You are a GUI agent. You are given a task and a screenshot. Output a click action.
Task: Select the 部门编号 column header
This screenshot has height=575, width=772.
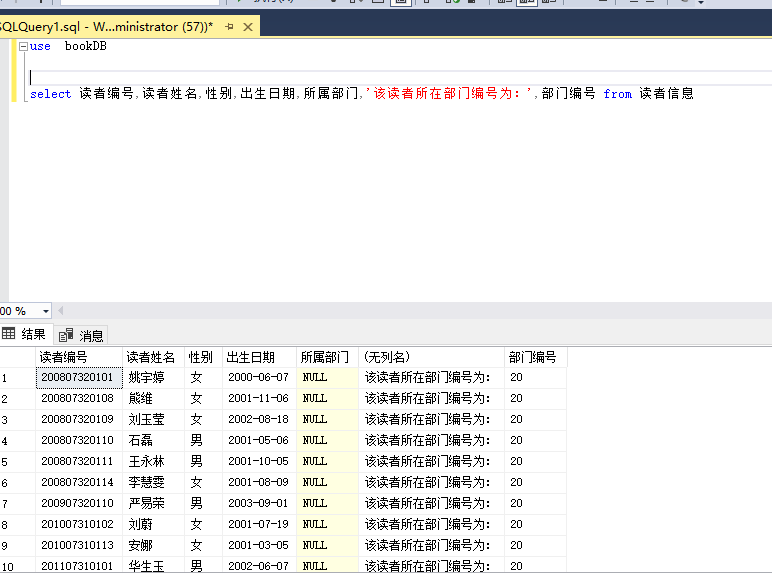tap(536, 357)
